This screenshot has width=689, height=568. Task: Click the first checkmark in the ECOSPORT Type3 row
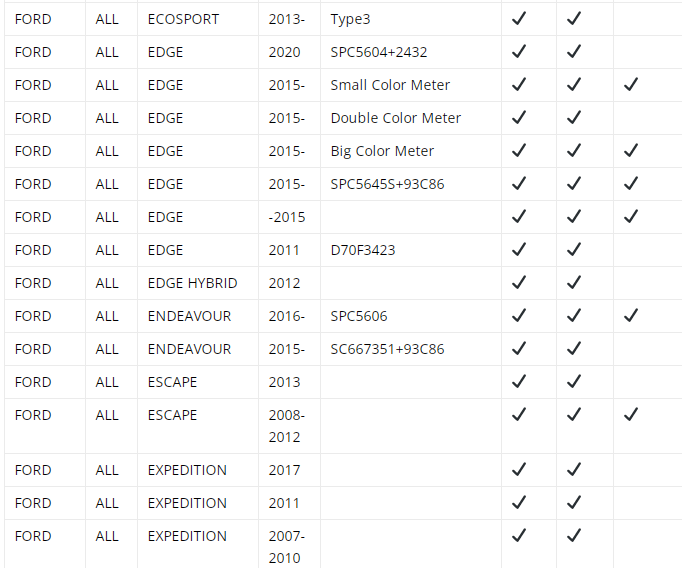[519, 18]
